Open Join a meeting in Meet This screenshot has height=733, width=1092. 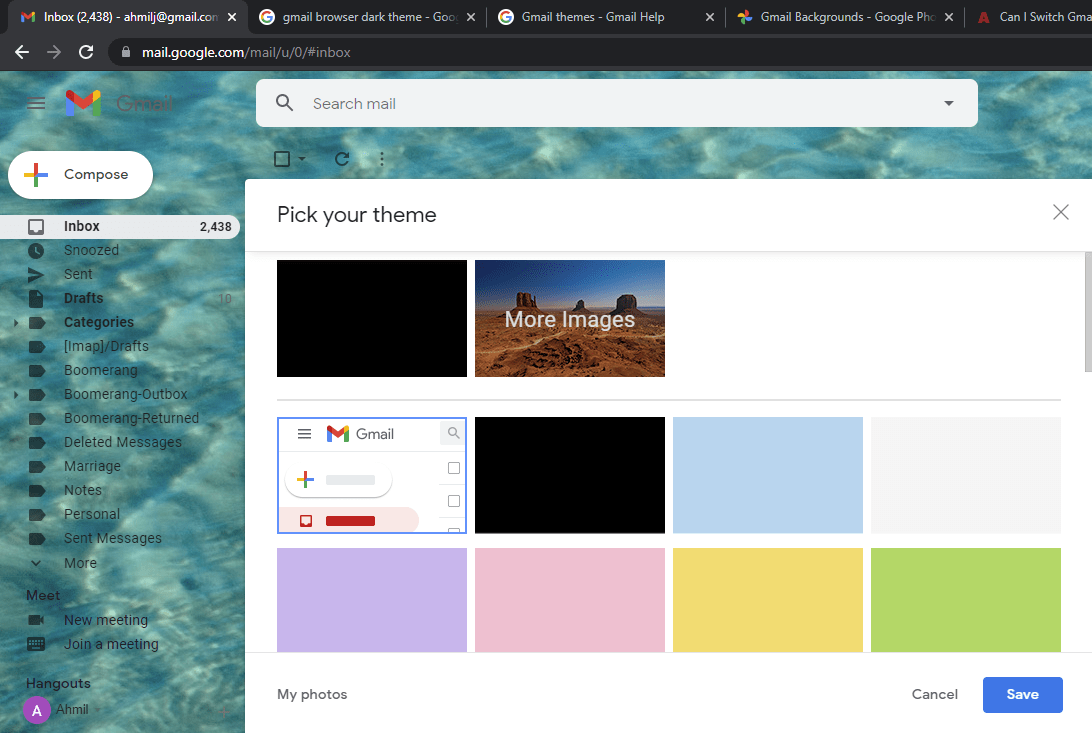tap(111, 644)
